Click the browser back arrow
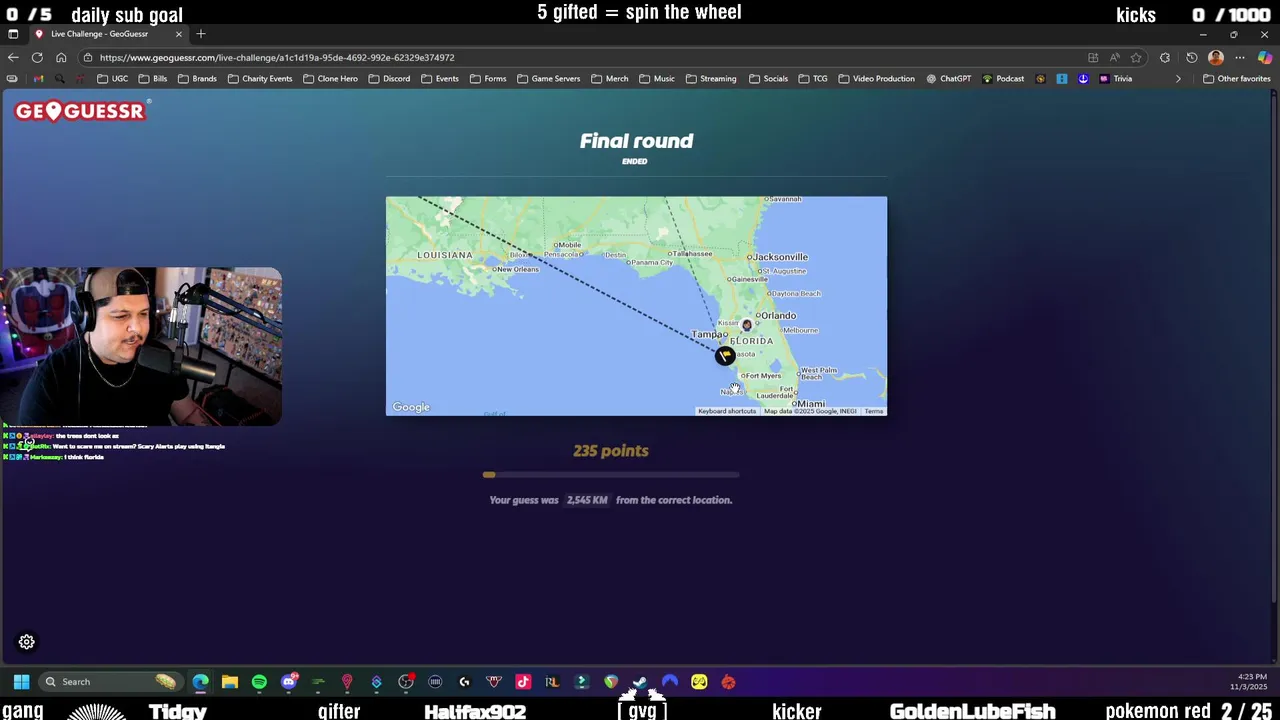This screenshot has width=1280, height=720. click(x=13, y=58)
